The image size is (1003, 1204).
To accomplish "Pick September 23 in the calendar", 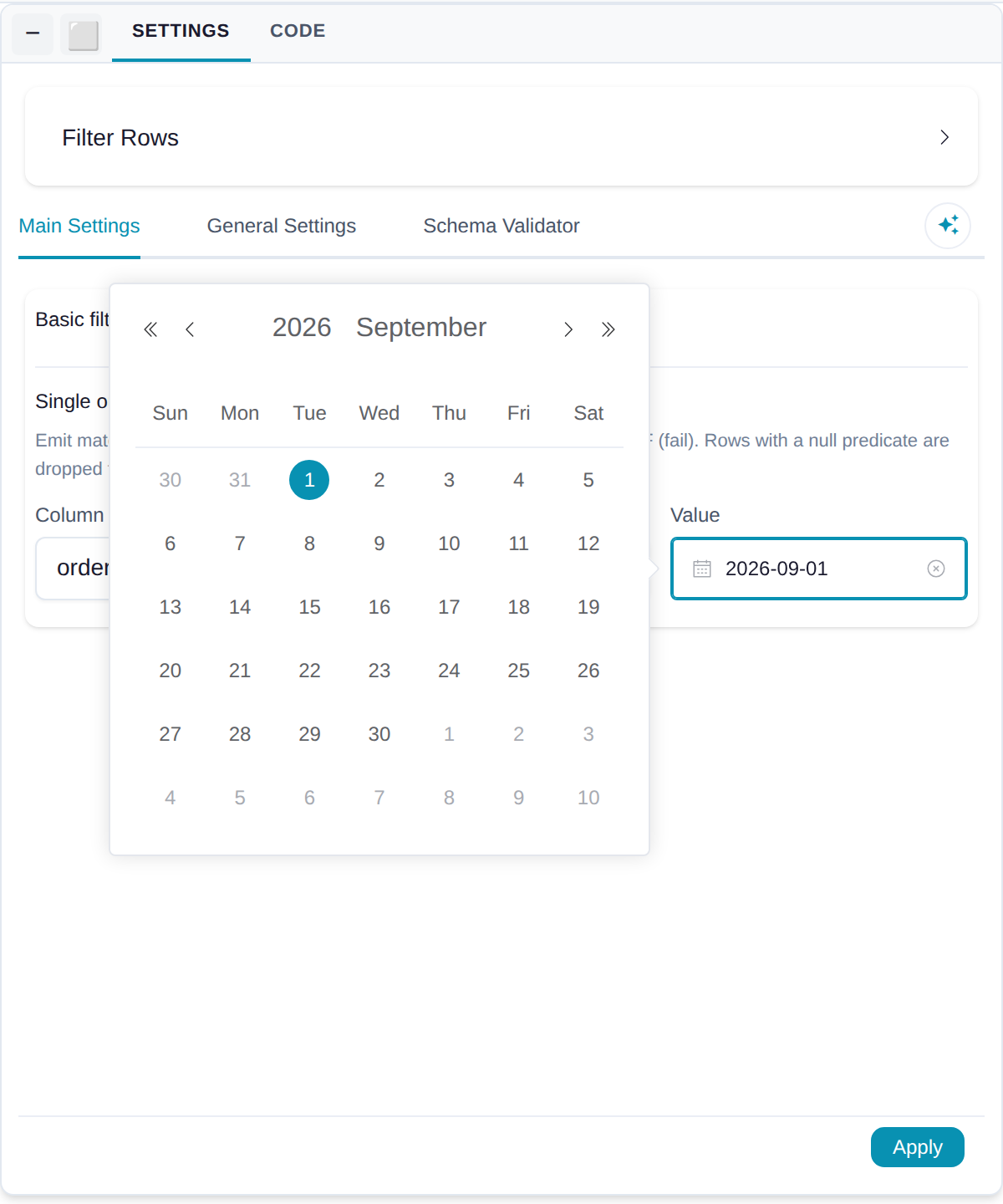I will [379, 671].
